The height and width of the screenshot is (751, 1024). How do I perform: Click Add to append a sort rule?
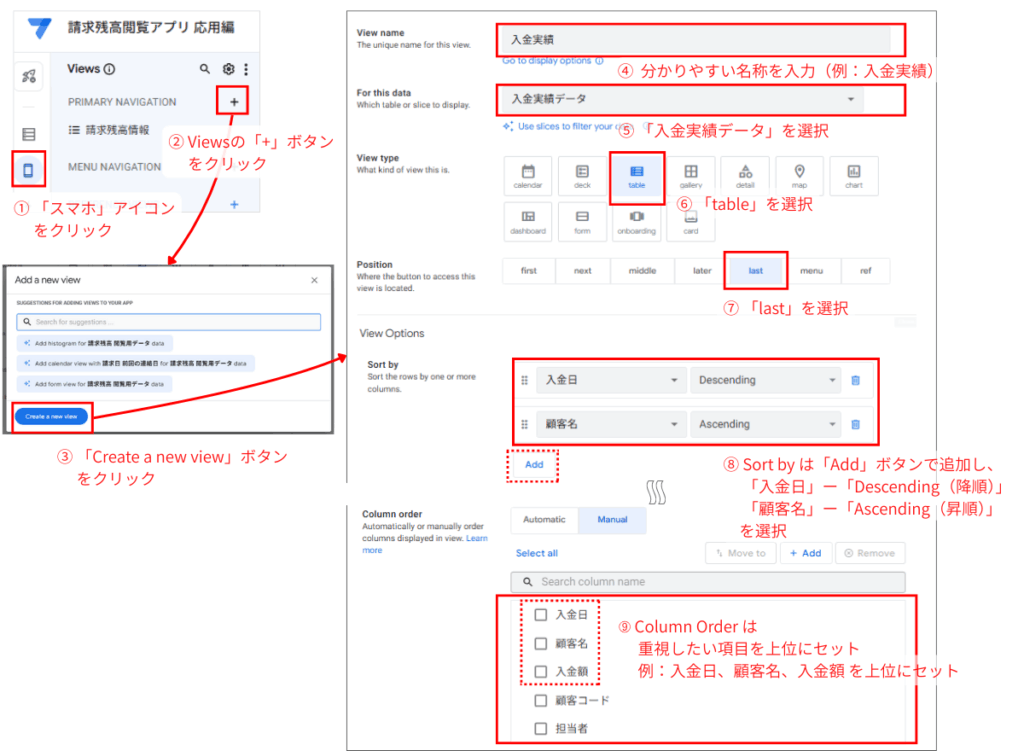(532, 465)
